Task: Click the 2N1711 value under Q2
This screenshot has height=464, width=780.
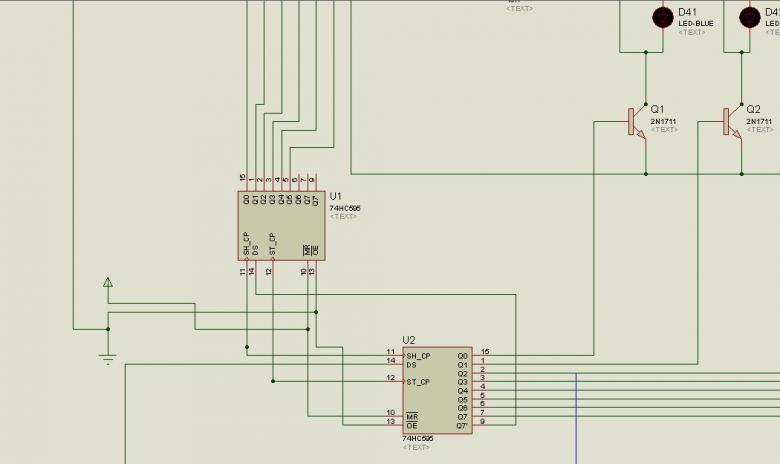Action: click(759, 121)
